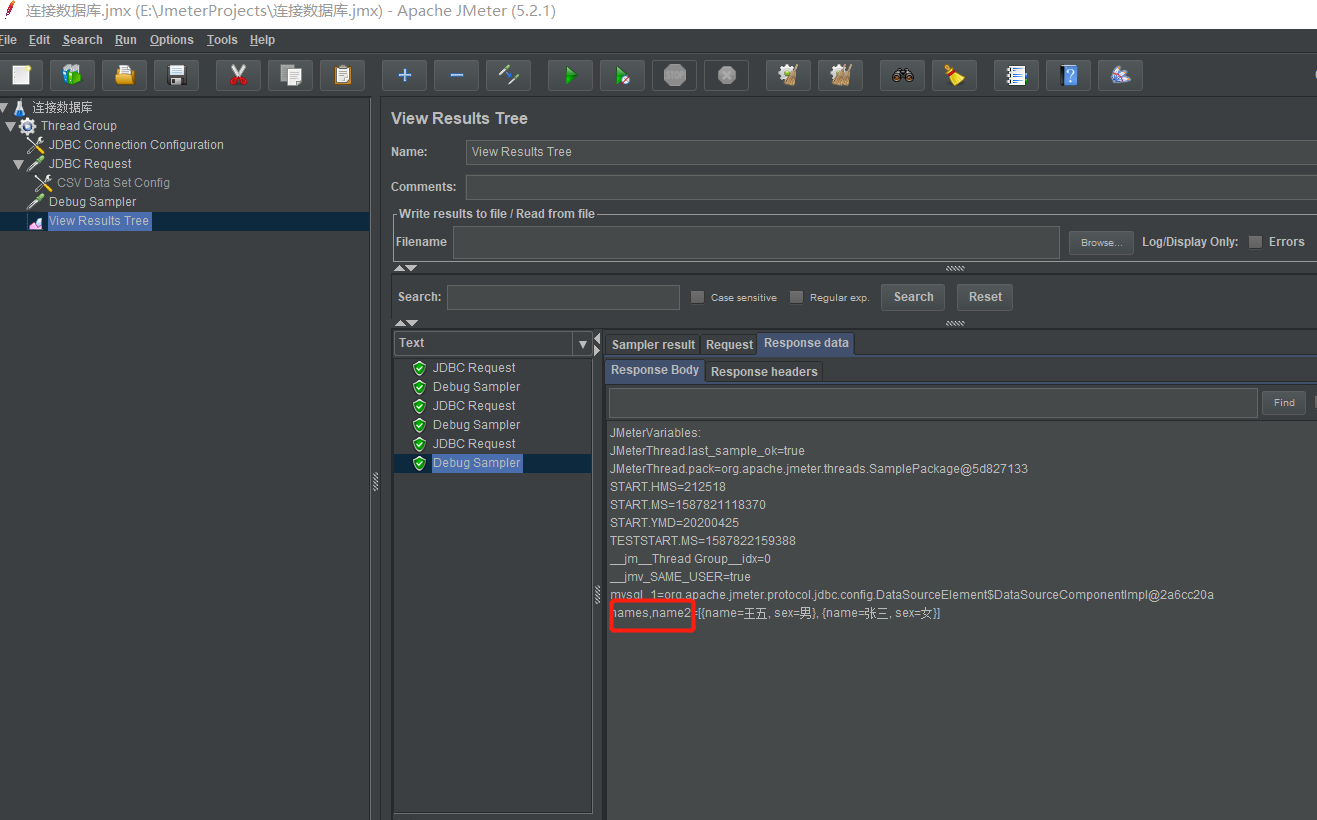
Task: Toggle the Regular exp. checkbox
Action: click(x=796, y=297)
